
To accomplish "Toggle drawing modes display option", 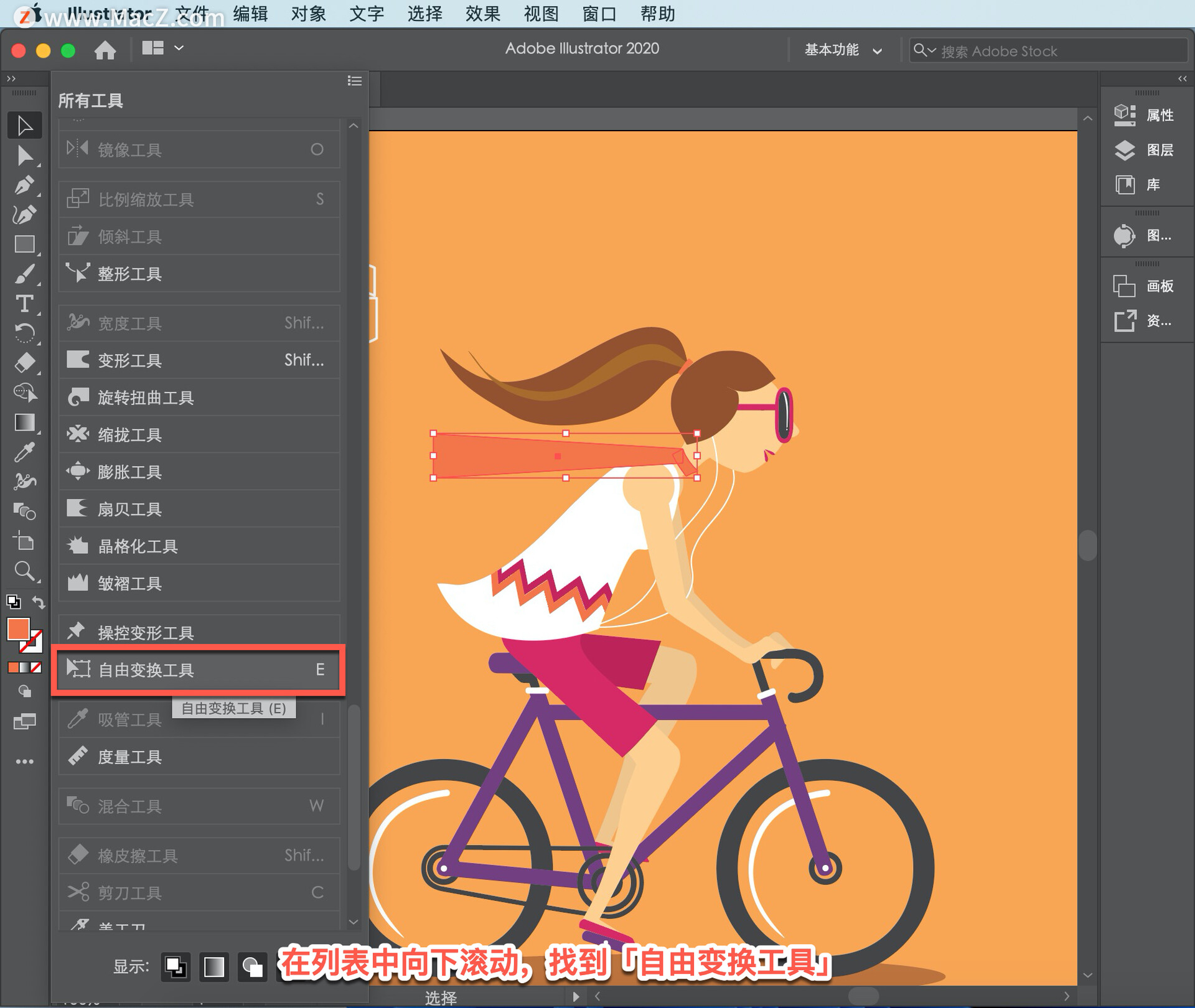I will [x=252, y=967].
